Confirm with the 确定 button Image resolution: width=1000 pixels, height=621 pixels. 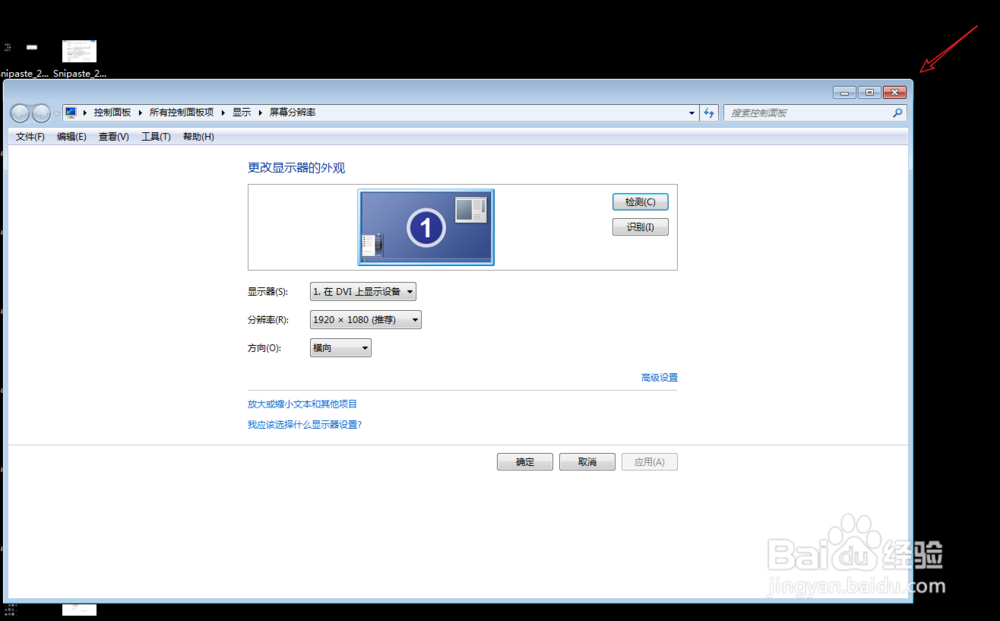point(525,462)
